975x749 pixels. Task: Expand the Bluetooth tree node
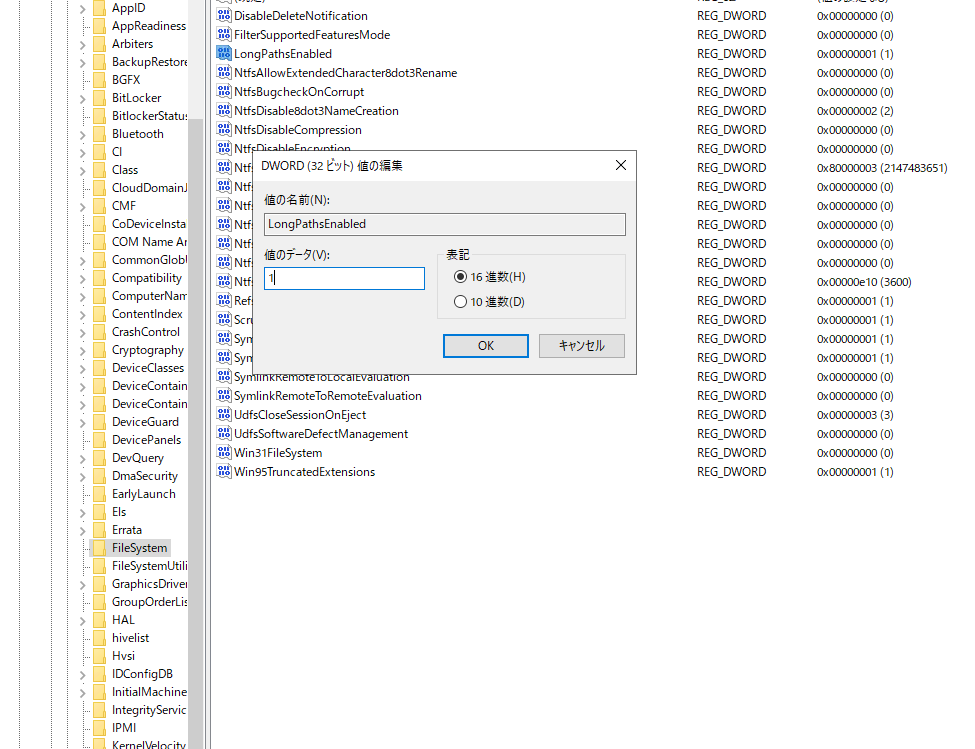coord(83,135)
